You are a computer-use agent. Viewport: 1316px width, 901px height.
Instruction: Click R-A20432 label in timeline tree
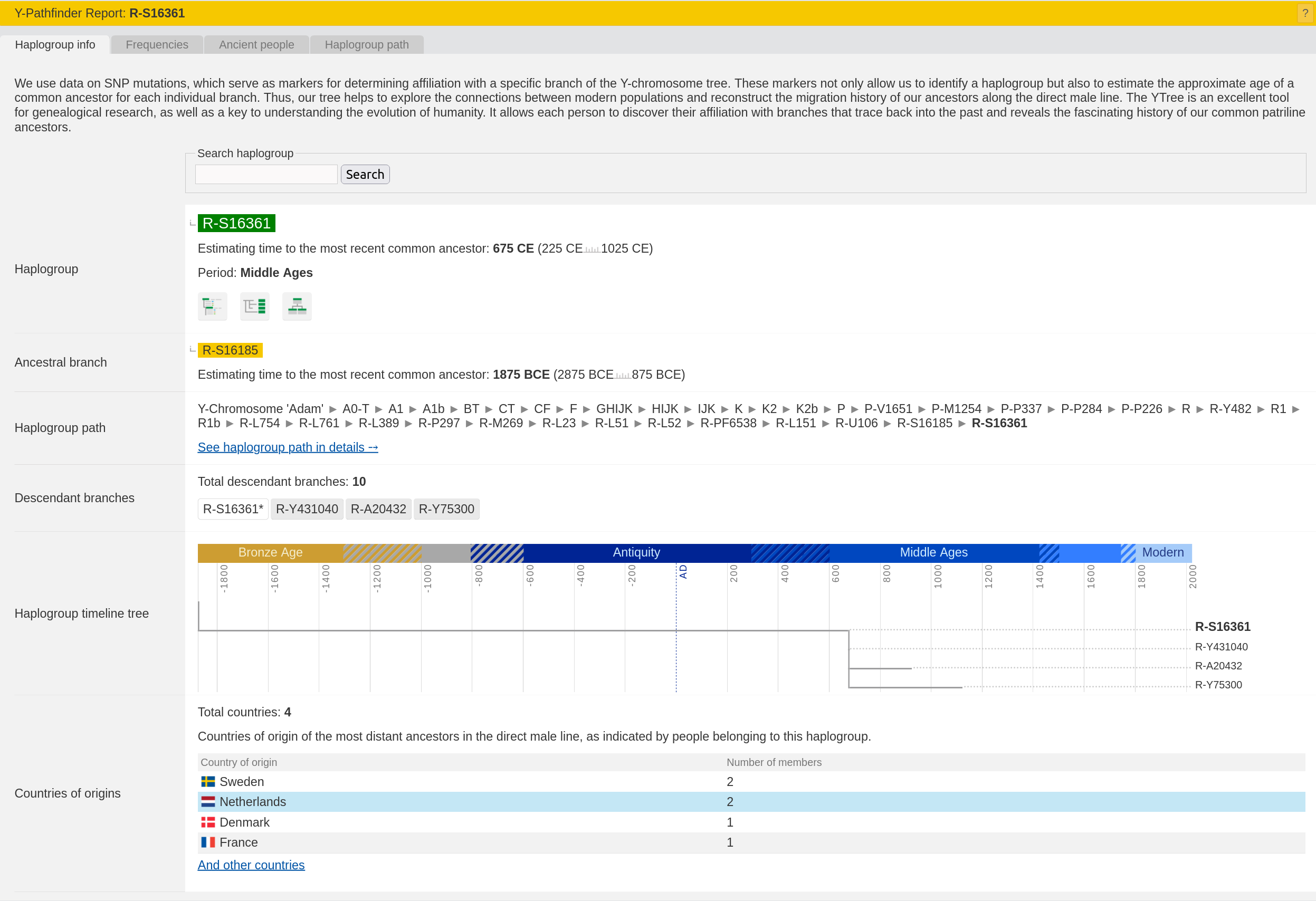(x=1218, y=666)
